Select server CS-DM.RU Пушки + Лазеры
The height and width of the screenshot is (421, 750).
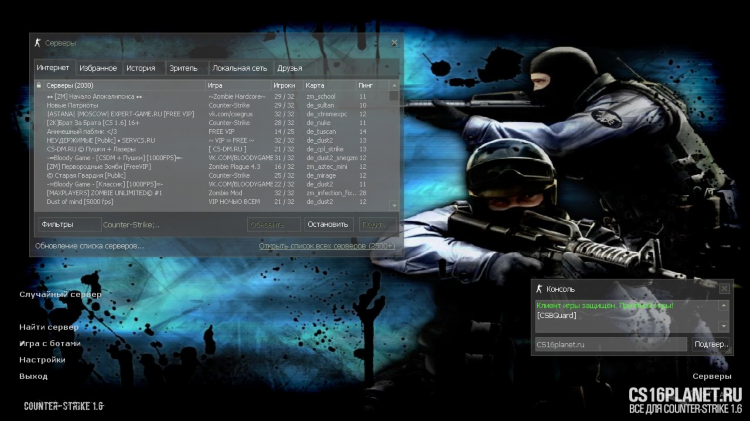coord(213,149)
